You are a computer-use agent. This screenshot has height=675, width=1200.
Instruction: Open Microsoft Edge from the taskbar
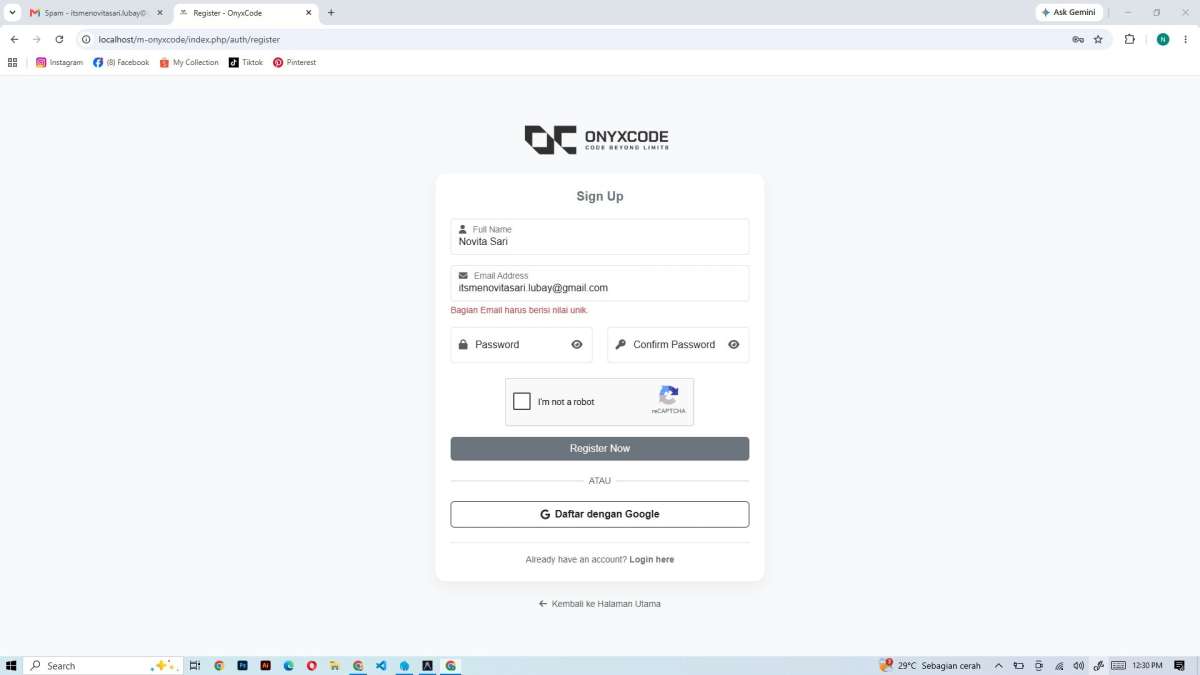pyautogui.click(x=289, y=666)
